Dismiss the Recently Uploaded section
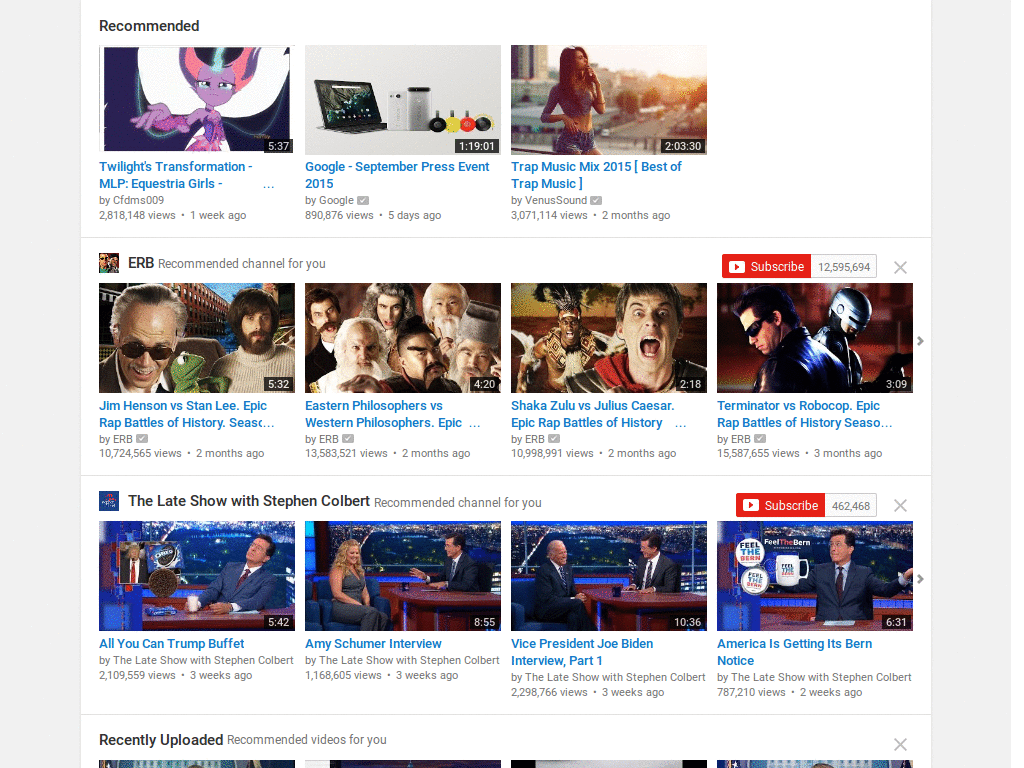This screenshot has width=1024, height=768. click(900, 744)
